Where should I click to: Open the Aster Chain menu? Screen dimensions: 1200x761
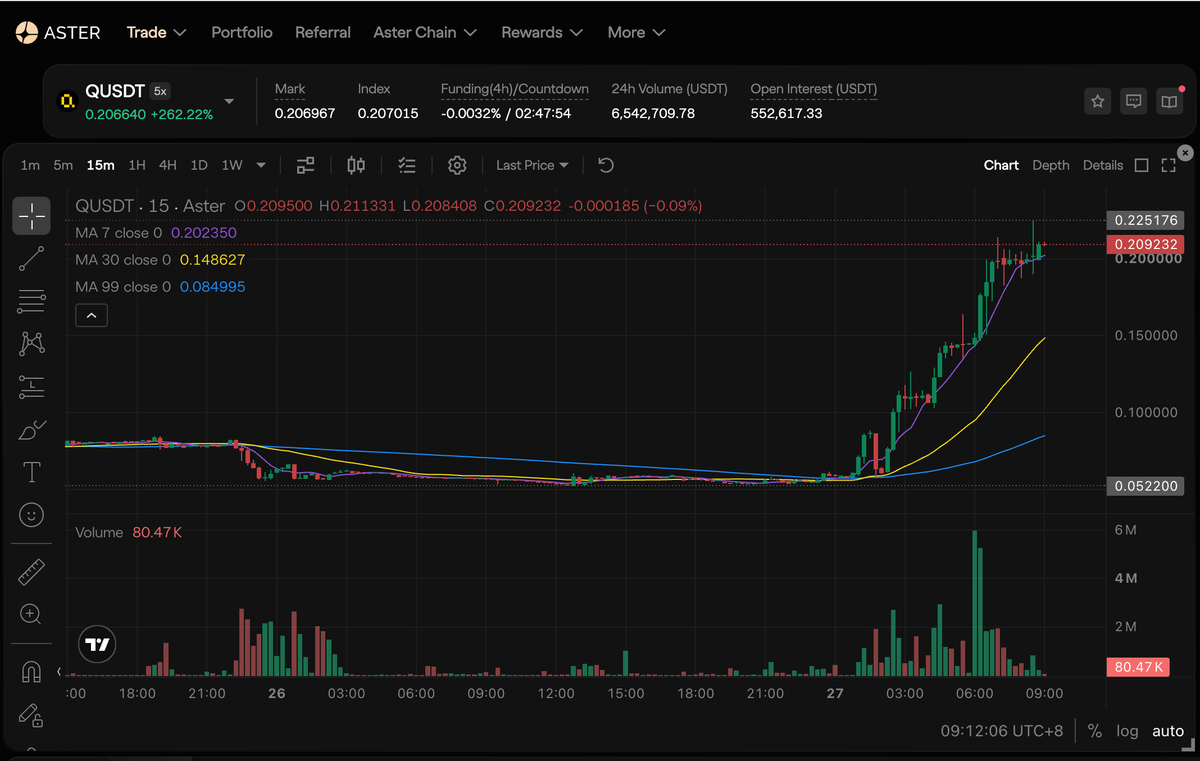coord(425,32)
